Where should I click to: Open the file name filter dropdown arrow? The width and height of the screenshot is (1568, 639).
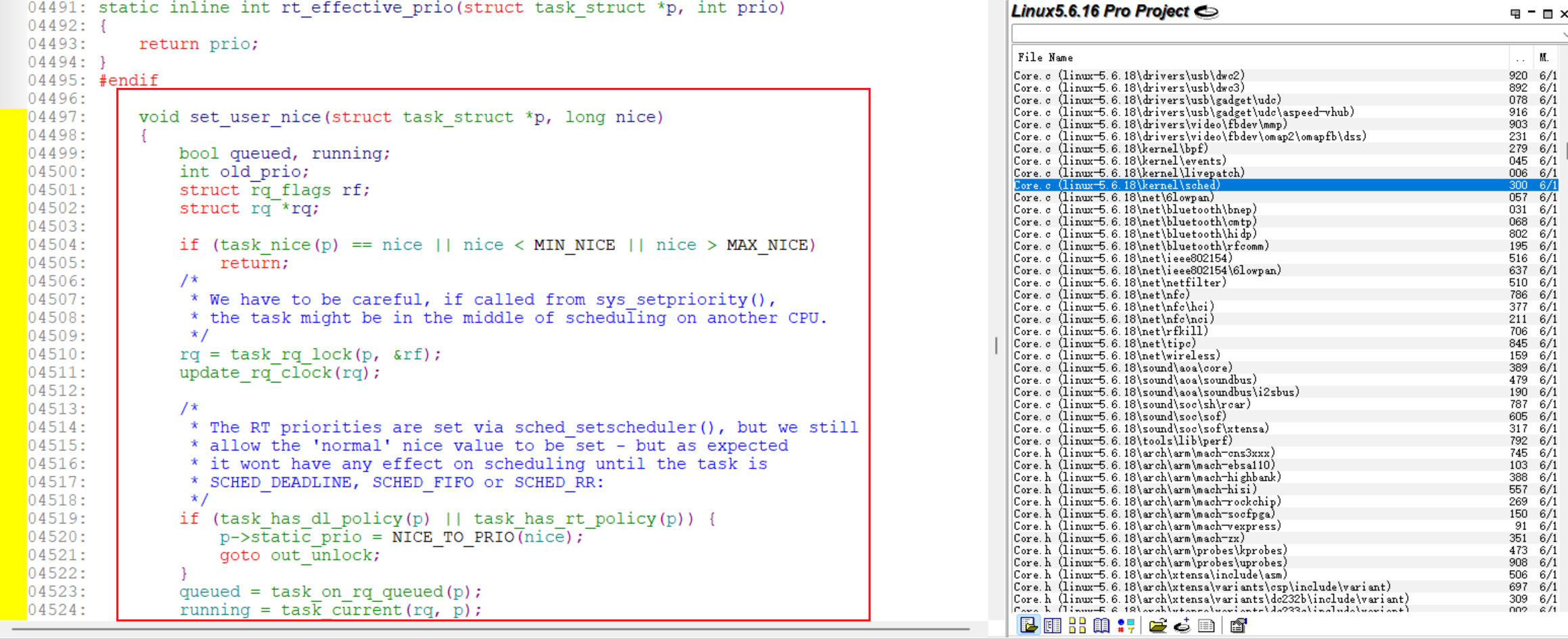click(1565, 34)
